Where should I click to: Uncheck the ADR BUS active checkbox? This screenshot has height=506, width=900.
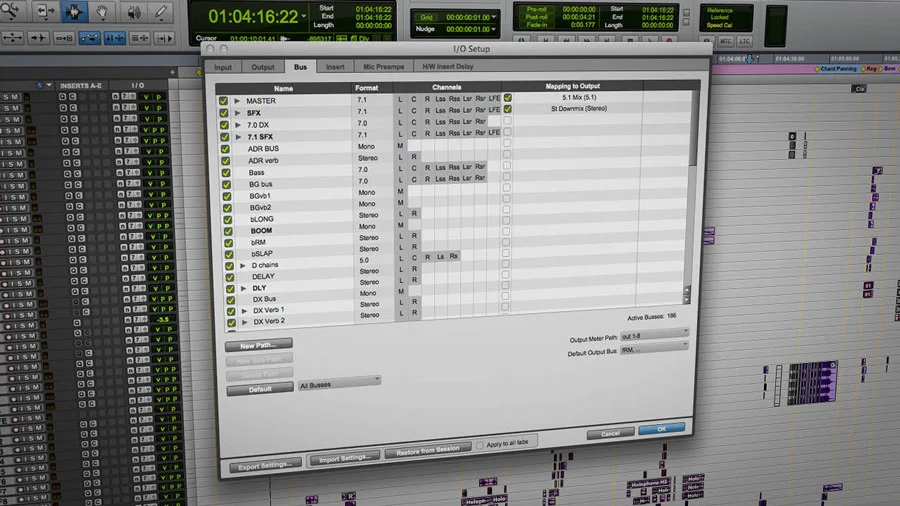pyautogui.click(x=225, y=149)
